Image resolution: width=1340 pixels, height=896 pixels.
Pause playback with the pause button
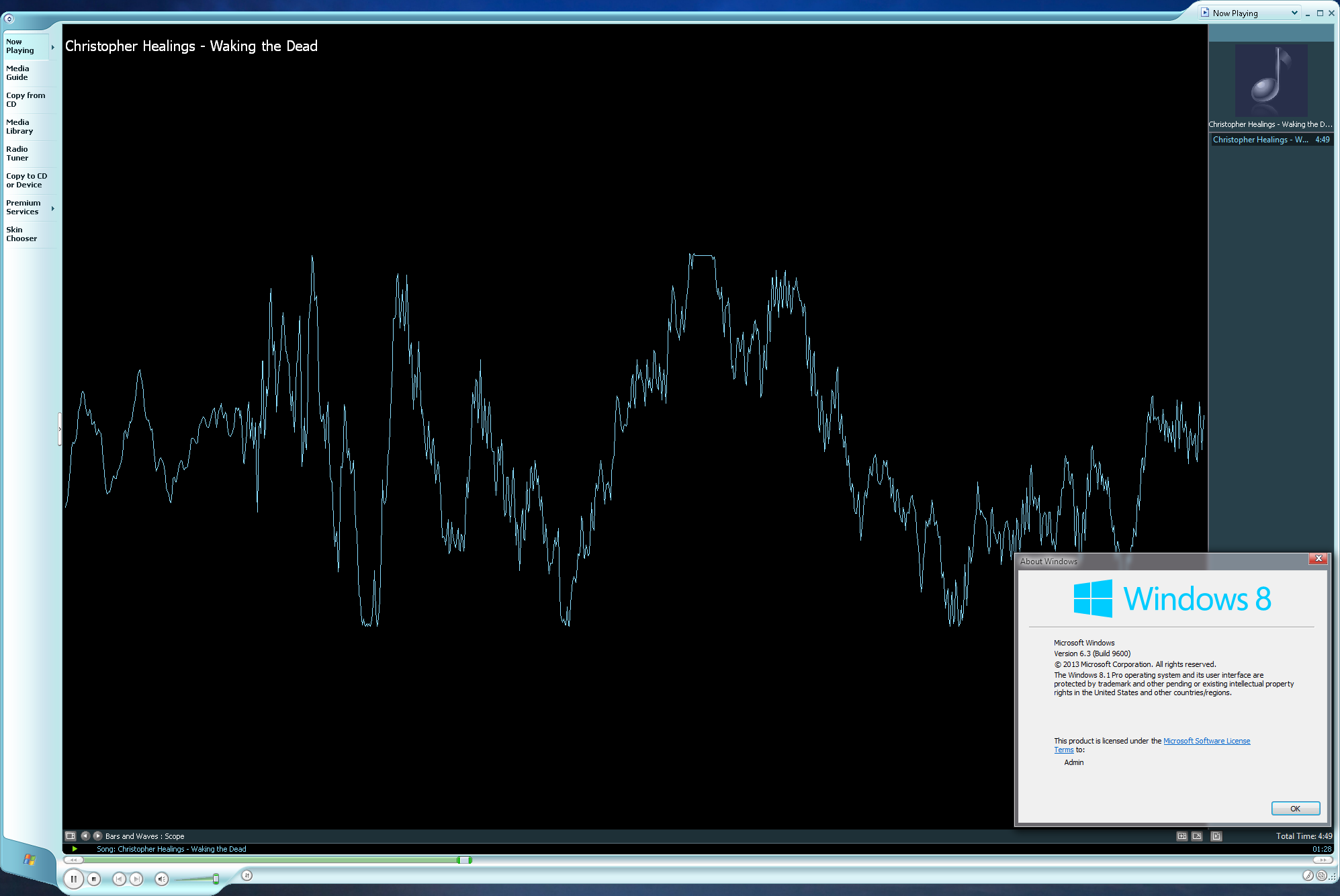pyautogui.click(x=73, y=879)
